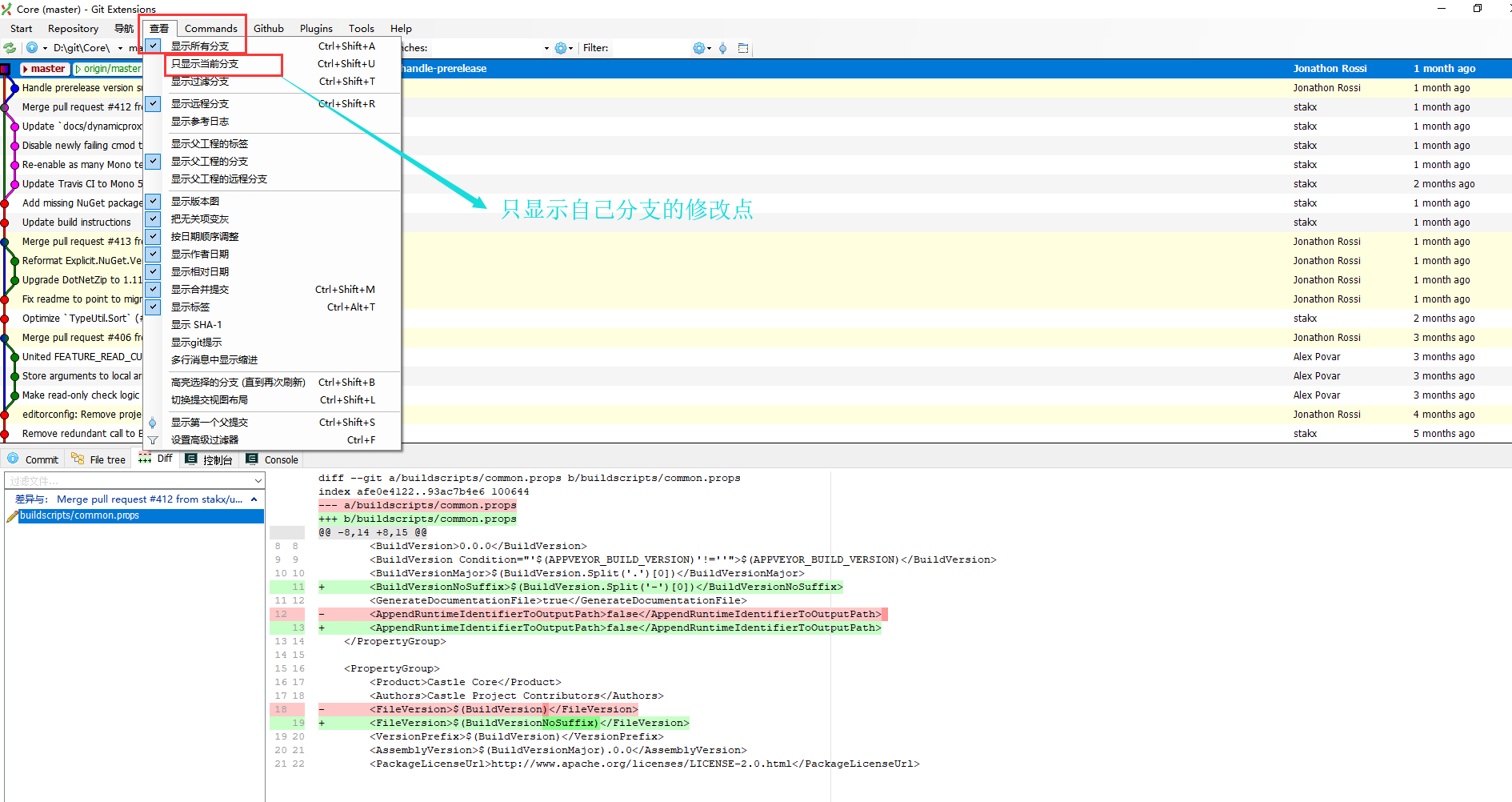Click the pencil icon beside buildscripts/common.props
The height and width of the screenshot is (802, 1512).
point(12,516)
